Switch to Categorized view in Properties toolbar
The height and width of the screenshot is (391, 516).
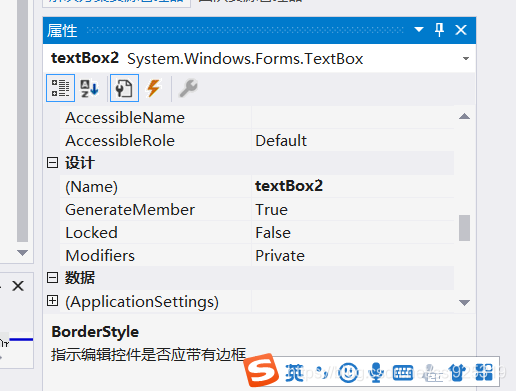click(60, 88)
